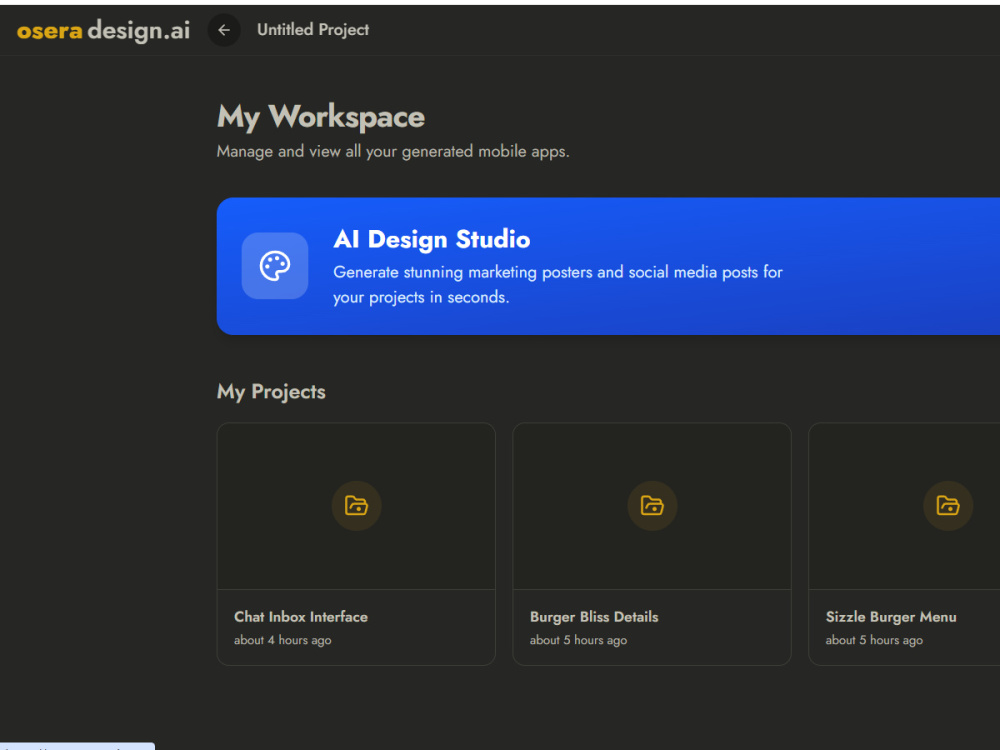
Task: Open the AI Design Studio palette icon
Action: 275,266
